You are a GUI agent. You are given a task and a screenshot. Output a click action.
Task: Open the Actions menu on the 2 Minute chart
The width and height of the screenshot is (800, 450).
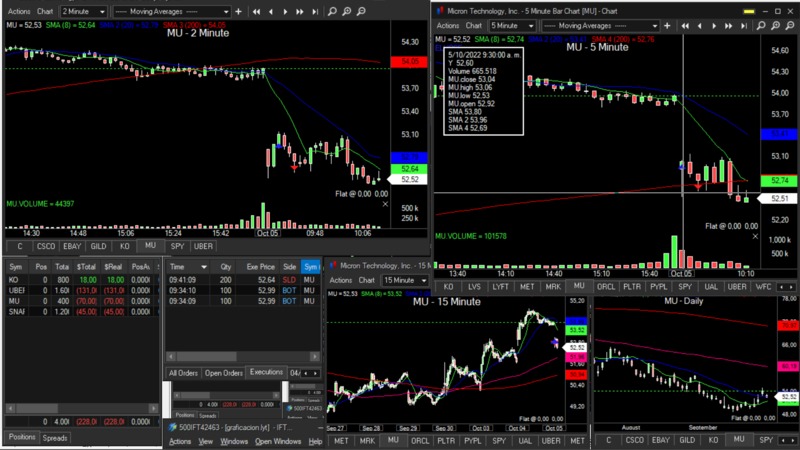click(19, 11)
